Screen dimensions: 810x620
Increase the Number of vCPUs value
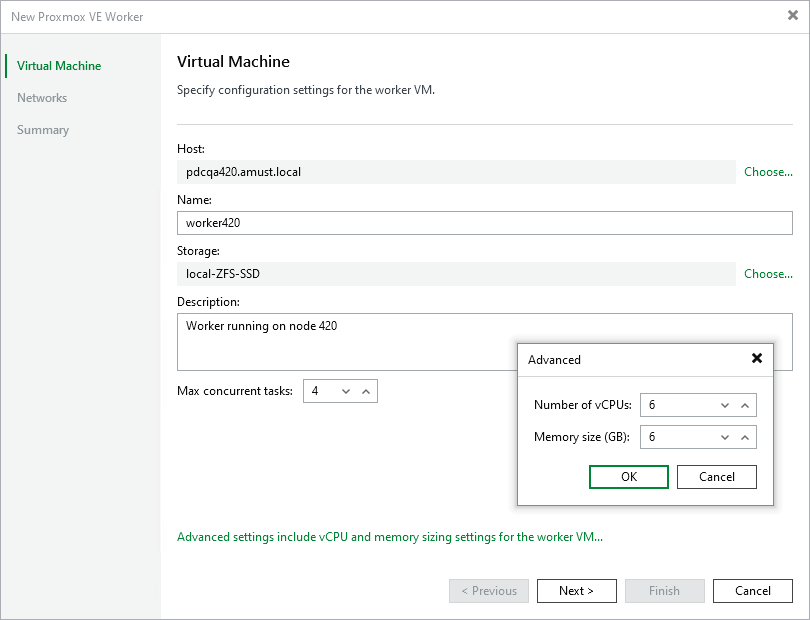744,405
